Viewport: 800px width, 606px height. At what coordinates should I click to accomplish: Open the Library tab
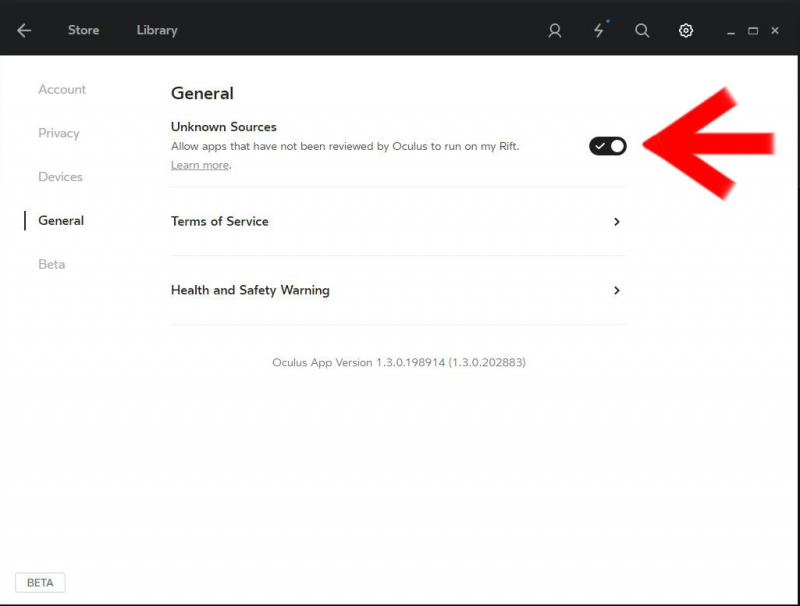(157, 31)
